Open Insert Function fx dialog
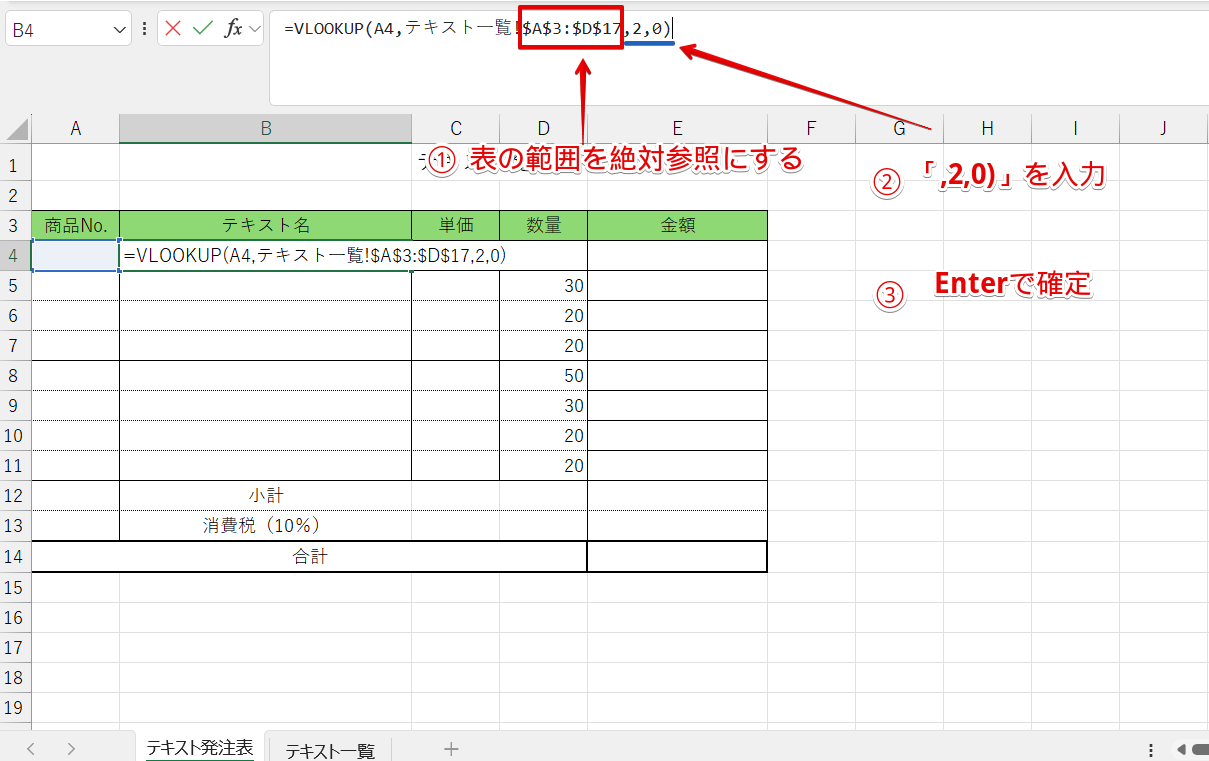The height and width of the screenshot is (761, 1209). 233,28
